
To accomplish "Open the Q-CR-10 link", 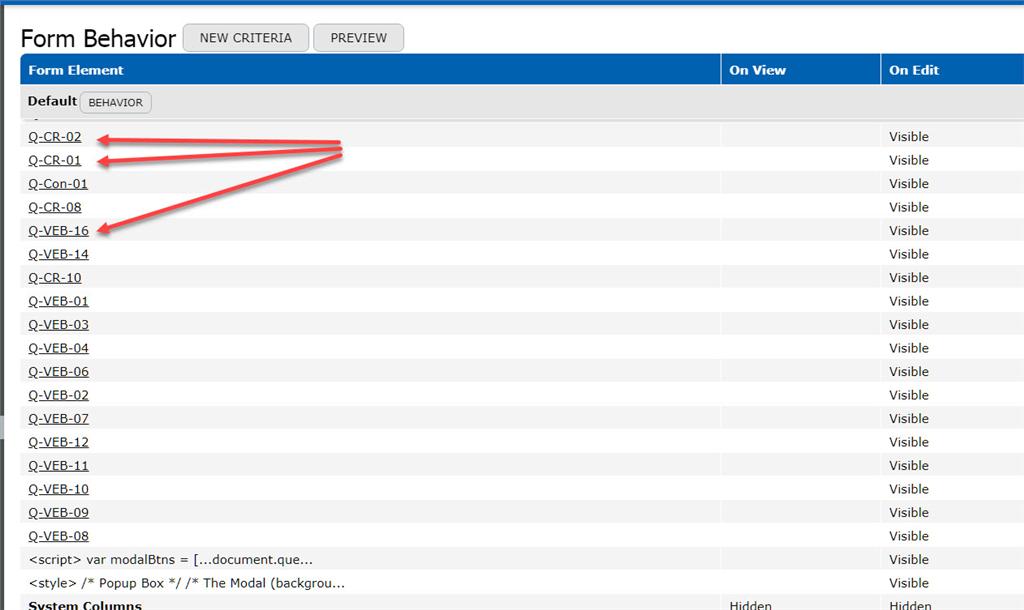I will [x=55, y=278].
